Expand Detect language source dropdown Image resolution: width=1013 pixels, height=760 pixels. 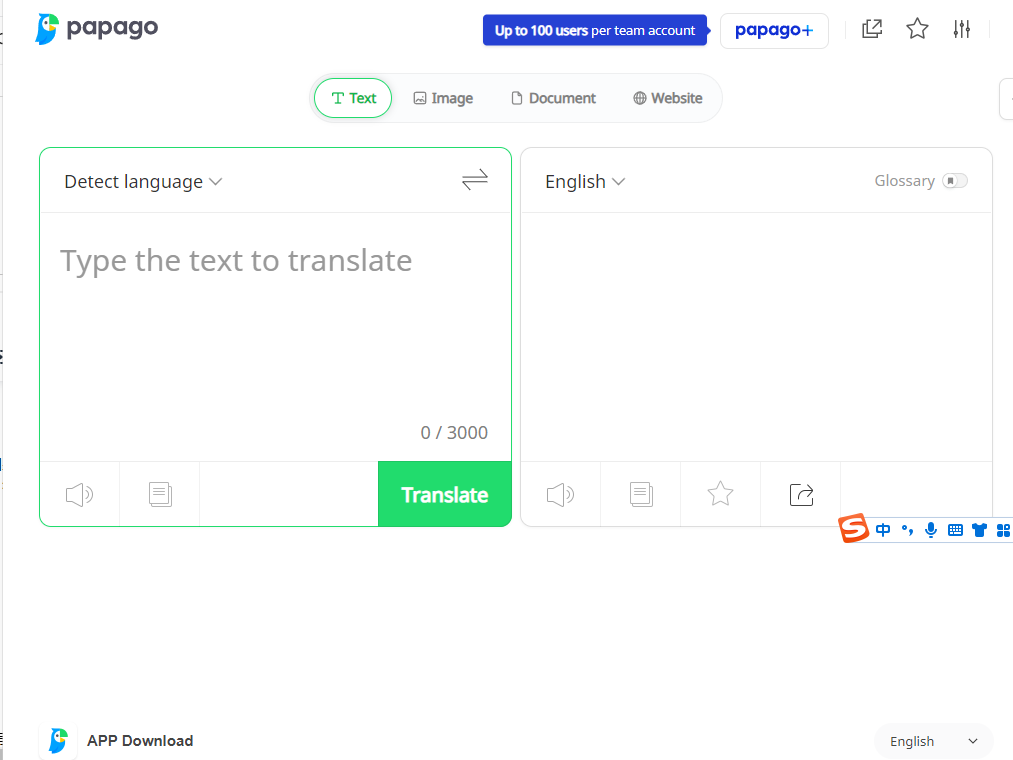point(143,182)
